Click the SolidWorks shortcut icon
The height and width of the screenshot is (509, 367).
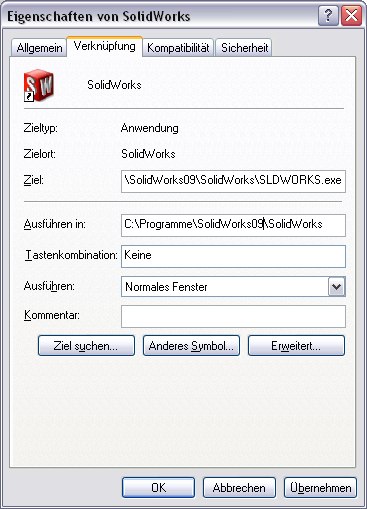point(38,85)
